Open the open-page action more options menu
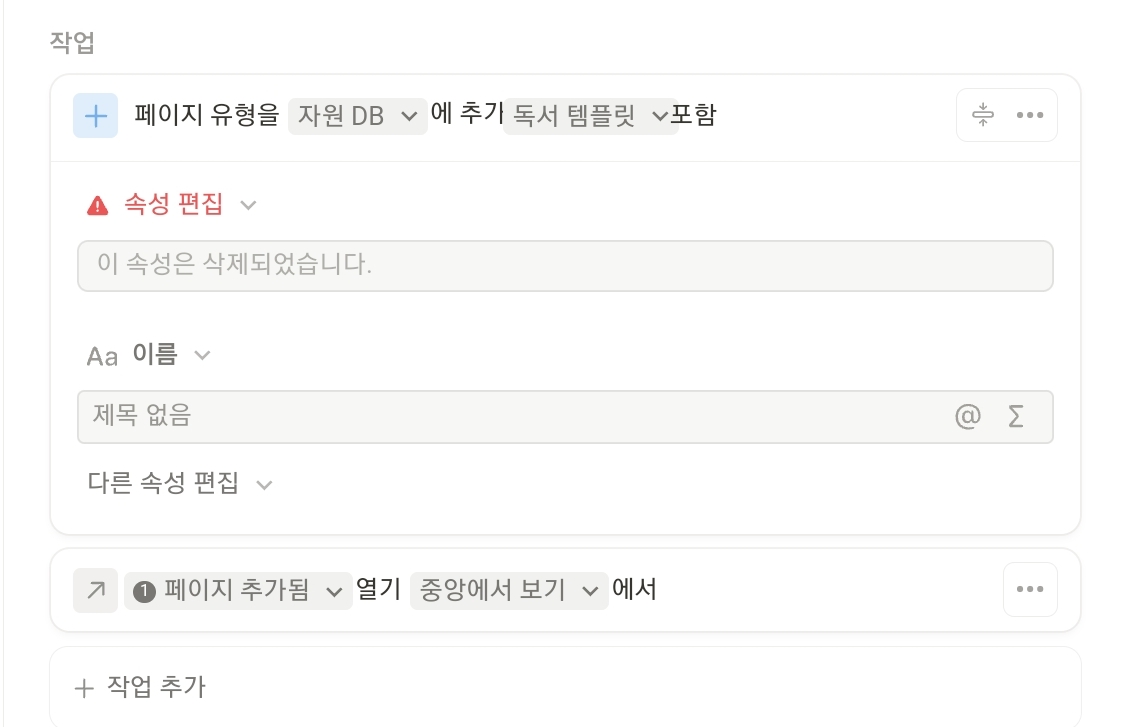 [1030, 589]
